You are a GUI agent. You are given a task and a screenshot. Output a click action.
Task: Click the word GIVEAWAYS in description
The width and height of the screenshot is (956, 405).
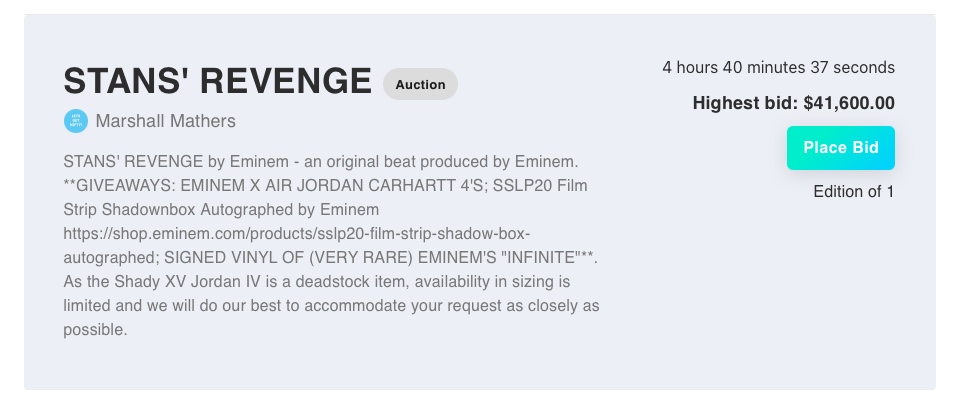(124, 185)
